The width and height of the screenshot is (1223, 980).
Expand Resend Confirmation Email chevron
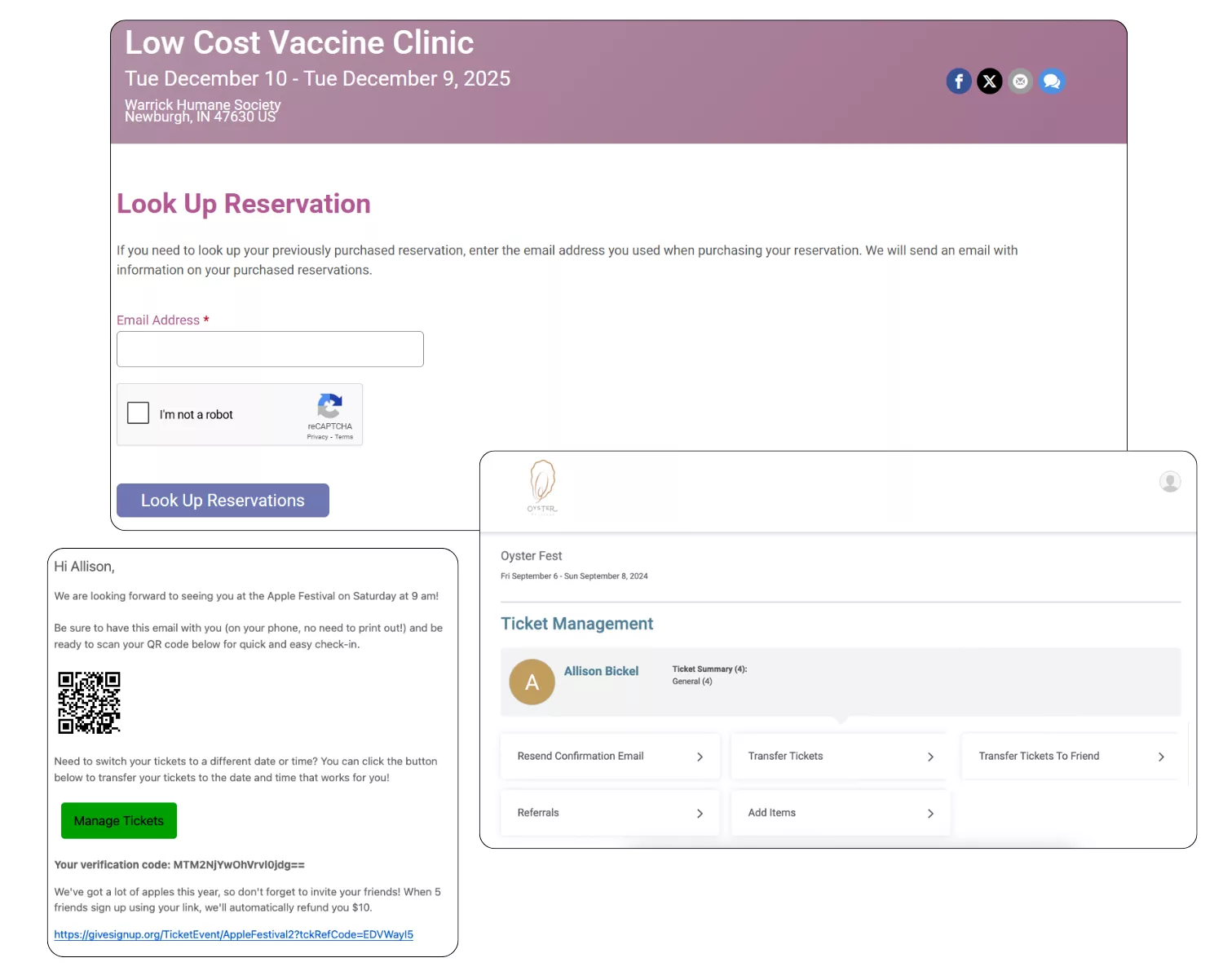(x=700, y=757)
